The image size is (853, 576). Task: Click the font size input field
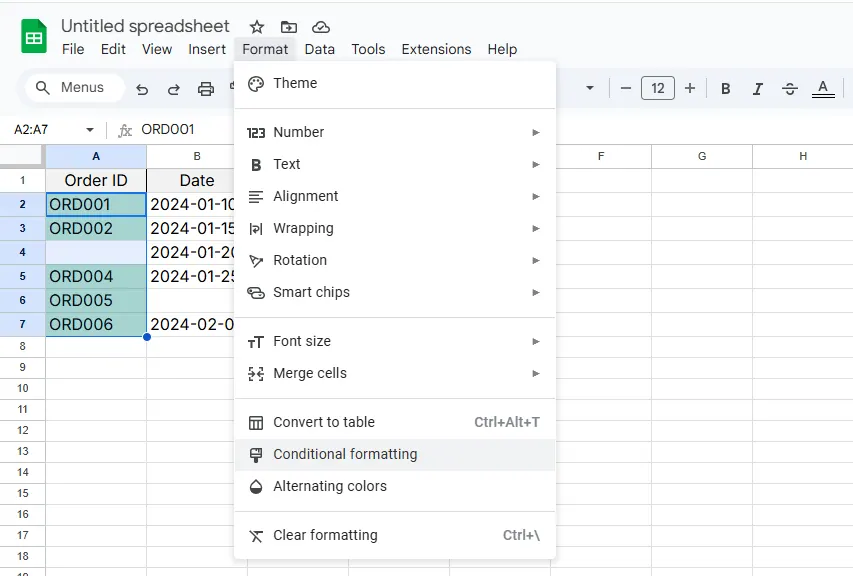pyautogui.click(x=657, y=88)
